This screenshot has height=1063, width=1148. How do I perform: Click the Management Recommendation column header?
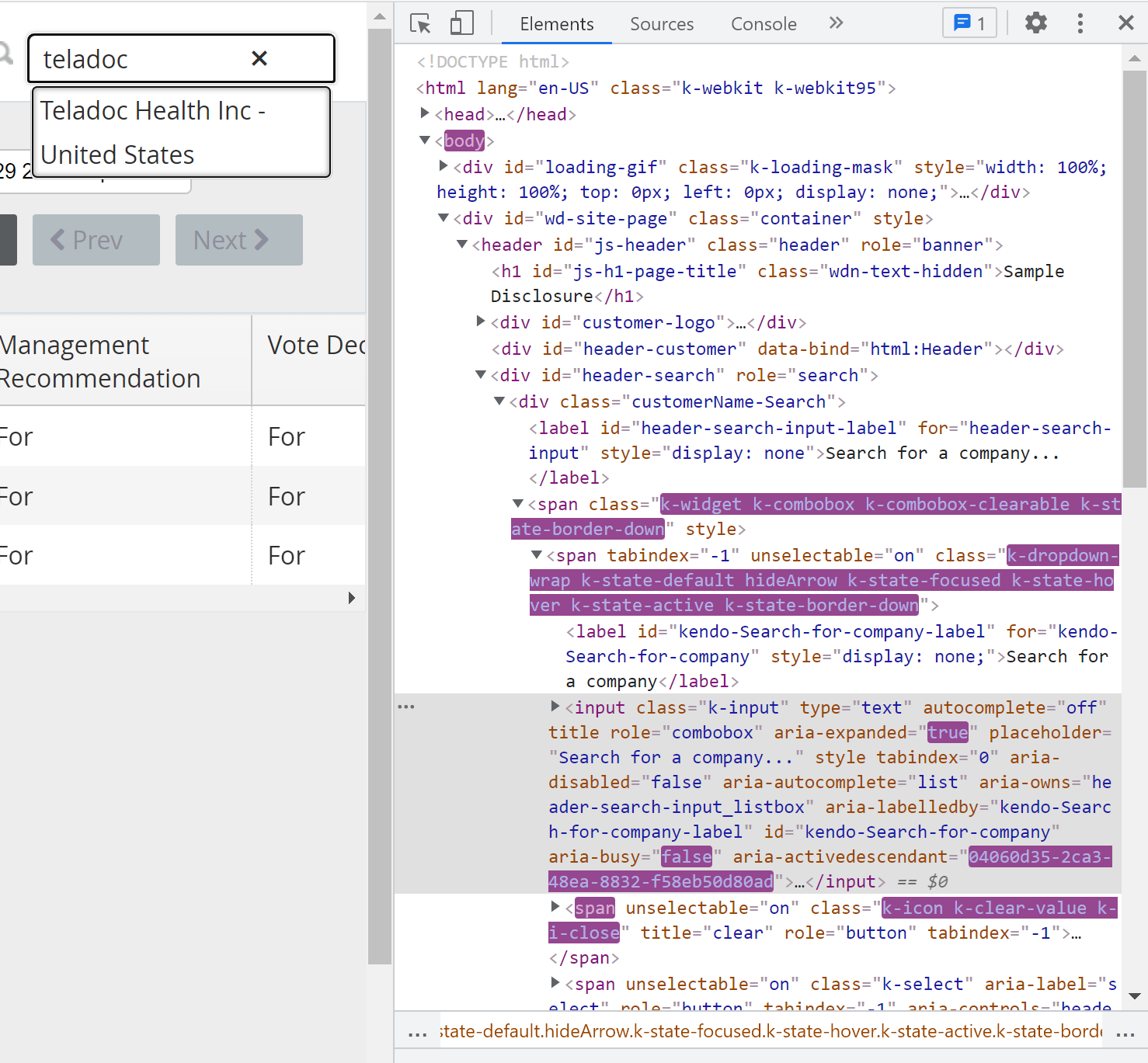point(124,361)
